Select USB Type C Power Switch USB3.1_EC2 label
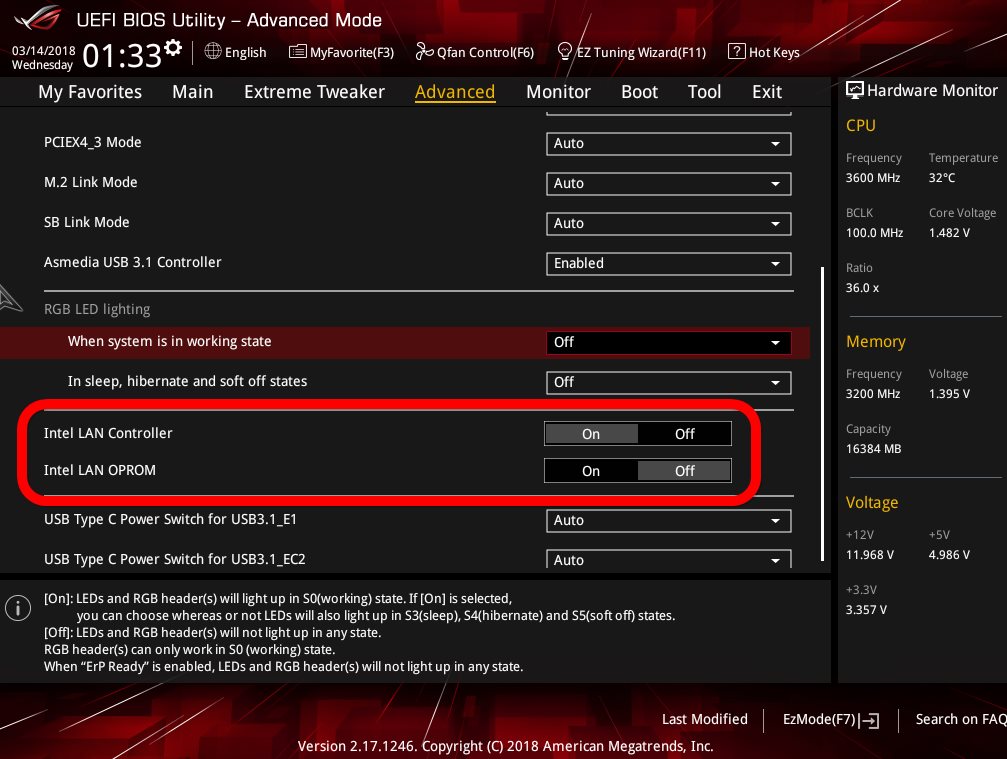 [x=175, y=559]
